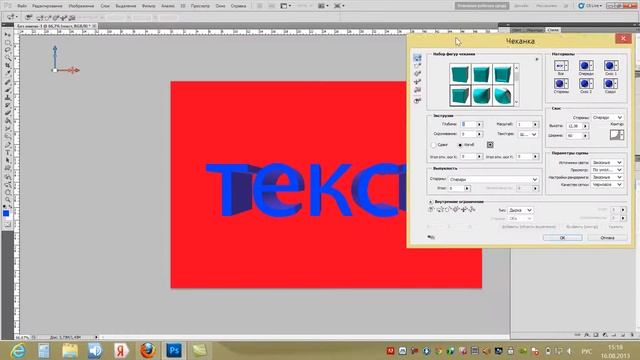
Task: Open the Скручивание slider arrow
Action: click(x=480, y=134)
